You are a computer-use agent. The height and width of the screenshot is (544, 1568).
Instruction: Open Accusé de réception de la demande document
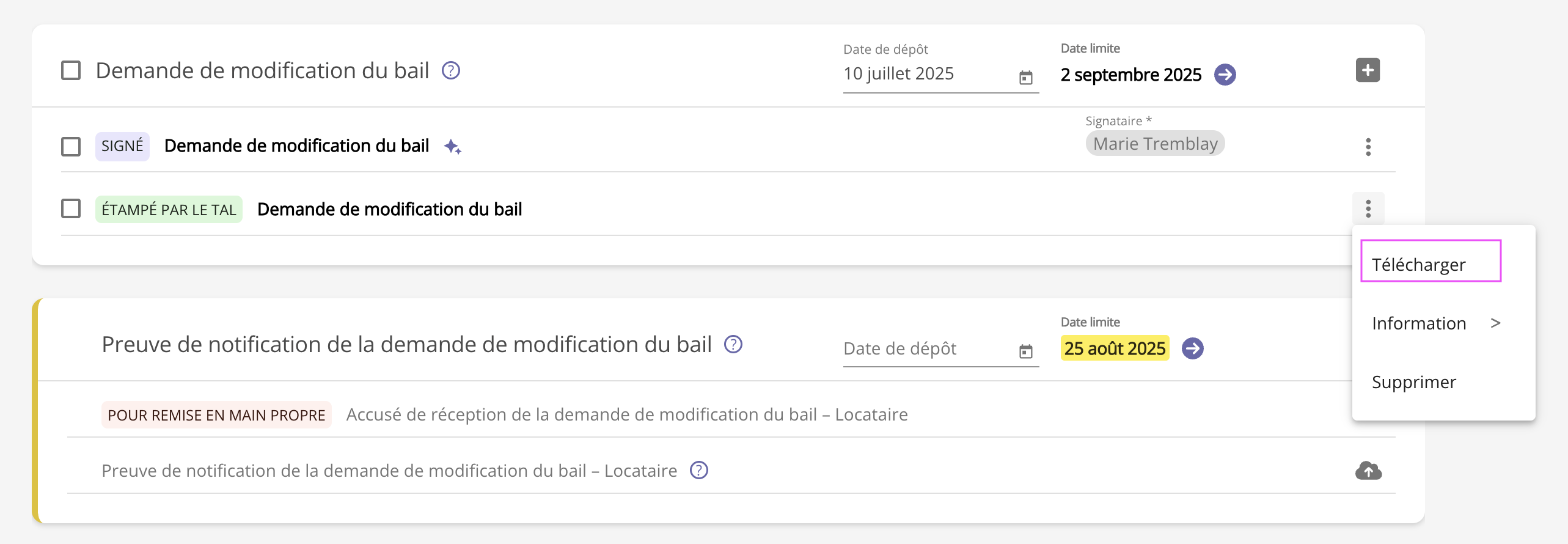click(x=626, y=414)
